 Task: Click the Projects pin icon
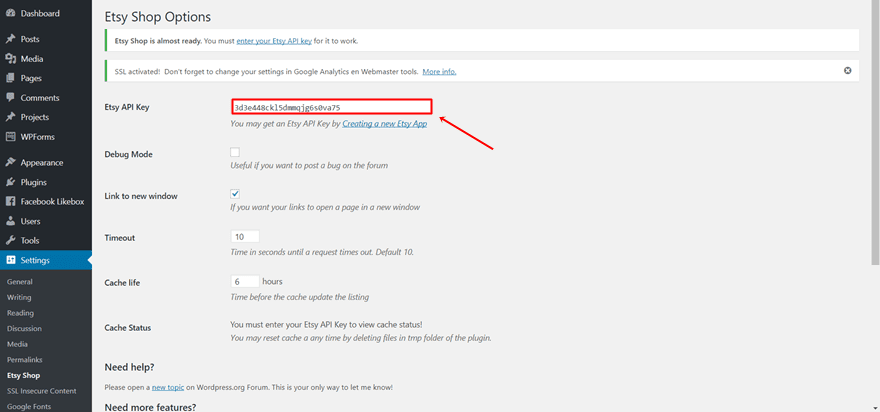point(10,117)
